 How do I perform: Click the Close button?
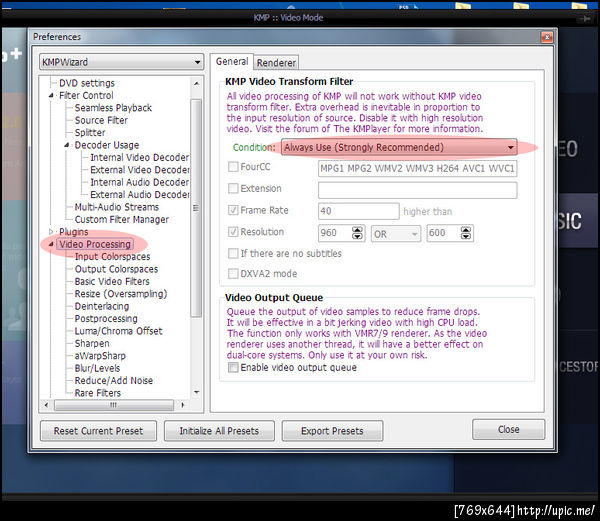(x=509, y=430)
